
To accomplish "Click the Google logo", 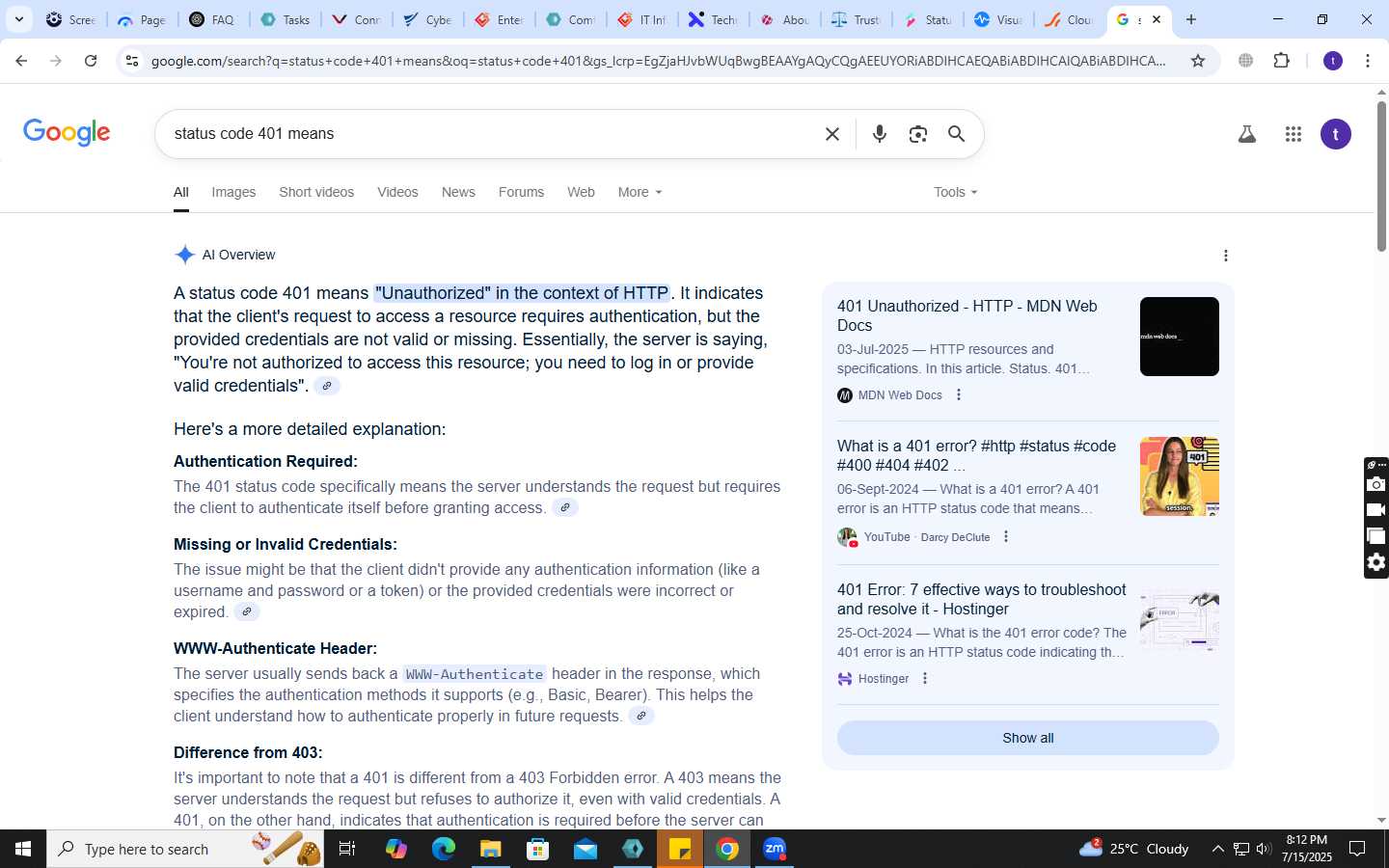I will click(x=67, y=133).
